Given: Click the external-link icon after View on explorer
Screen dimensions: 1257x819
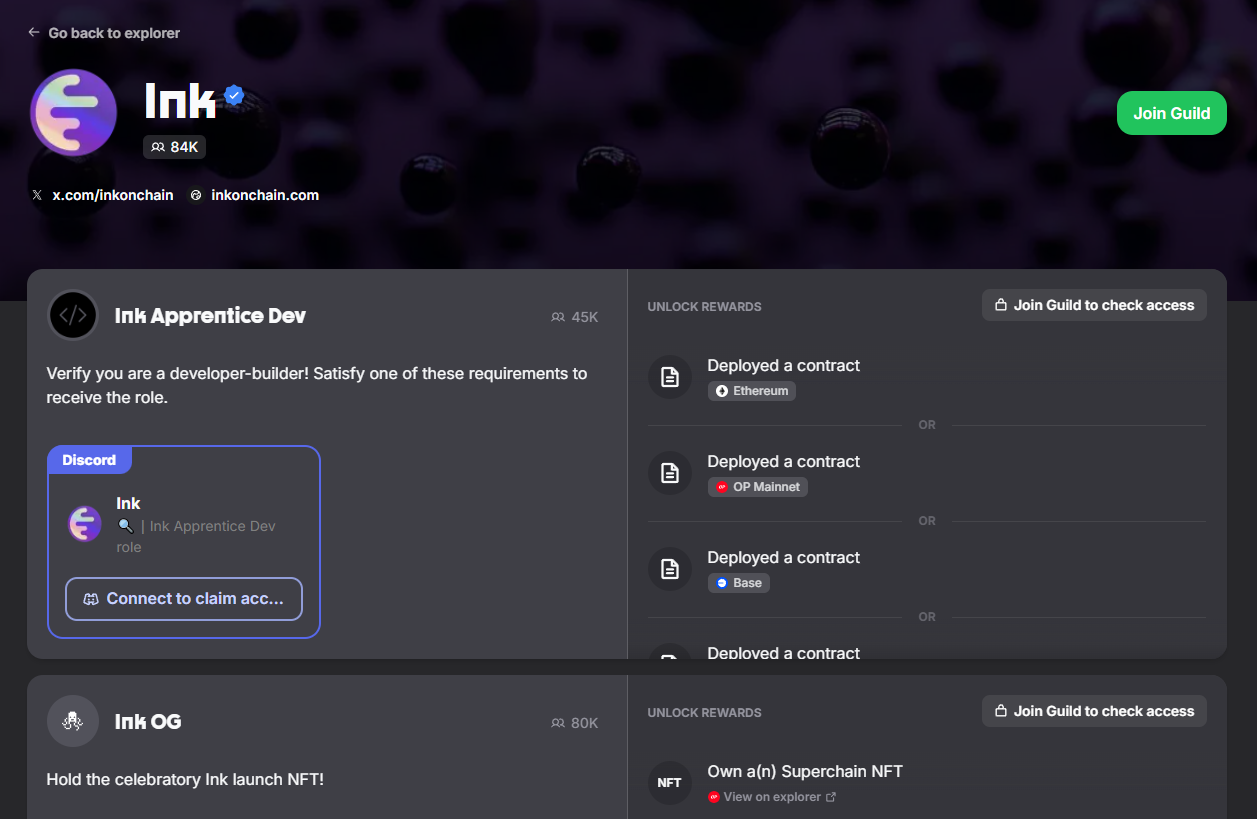Looking at the screenshot, I should (x=831, y=797).
